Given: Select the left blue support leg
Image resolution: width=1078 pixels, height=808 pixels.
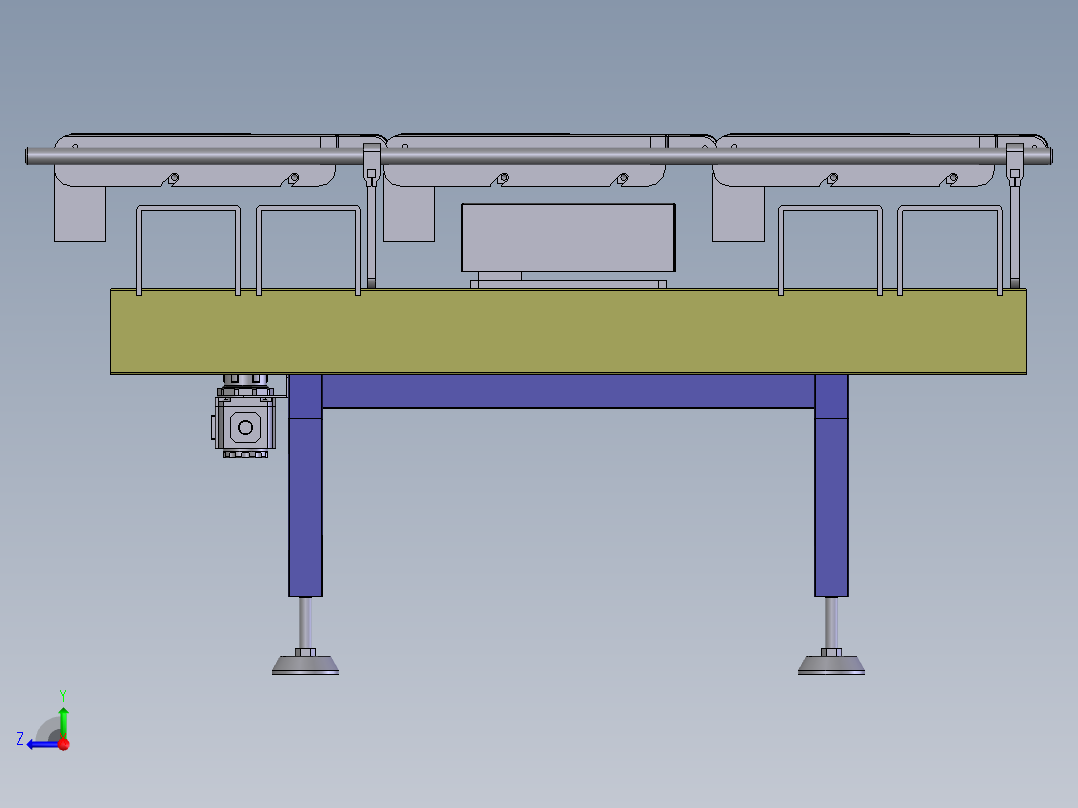Looking at the screenshot, I should tap(305, 485).
